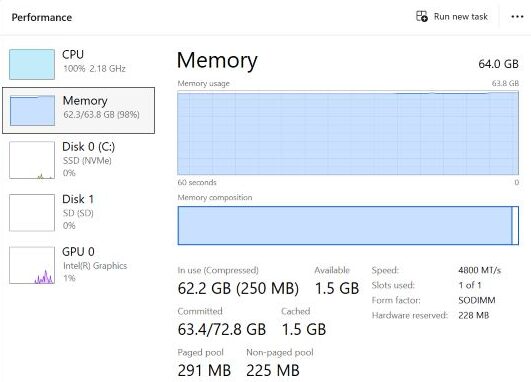Click the Committed 63.4/72.8 GB value

[222, 330]
